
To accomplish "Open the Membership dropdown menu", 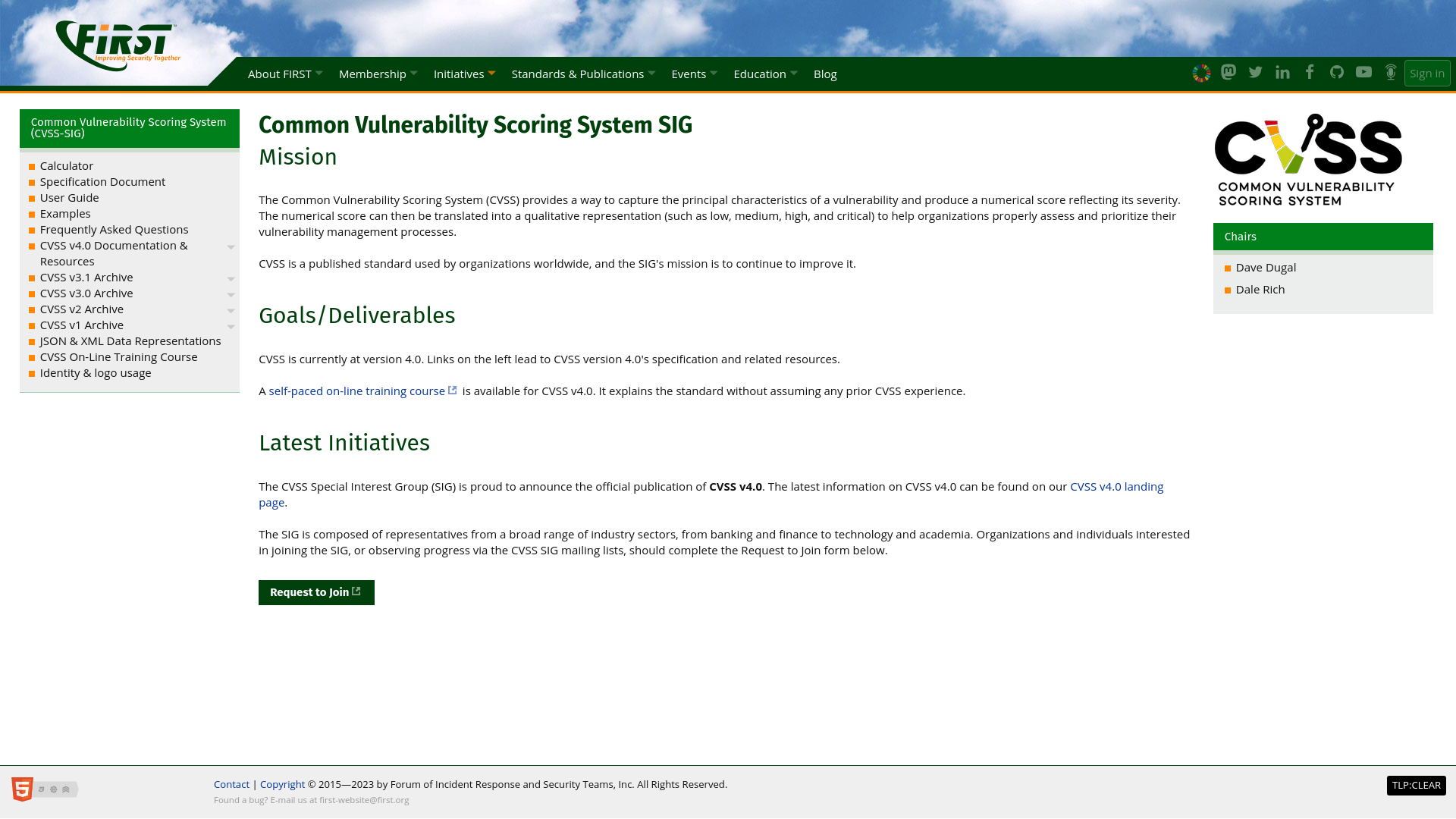I will (378, 74).
